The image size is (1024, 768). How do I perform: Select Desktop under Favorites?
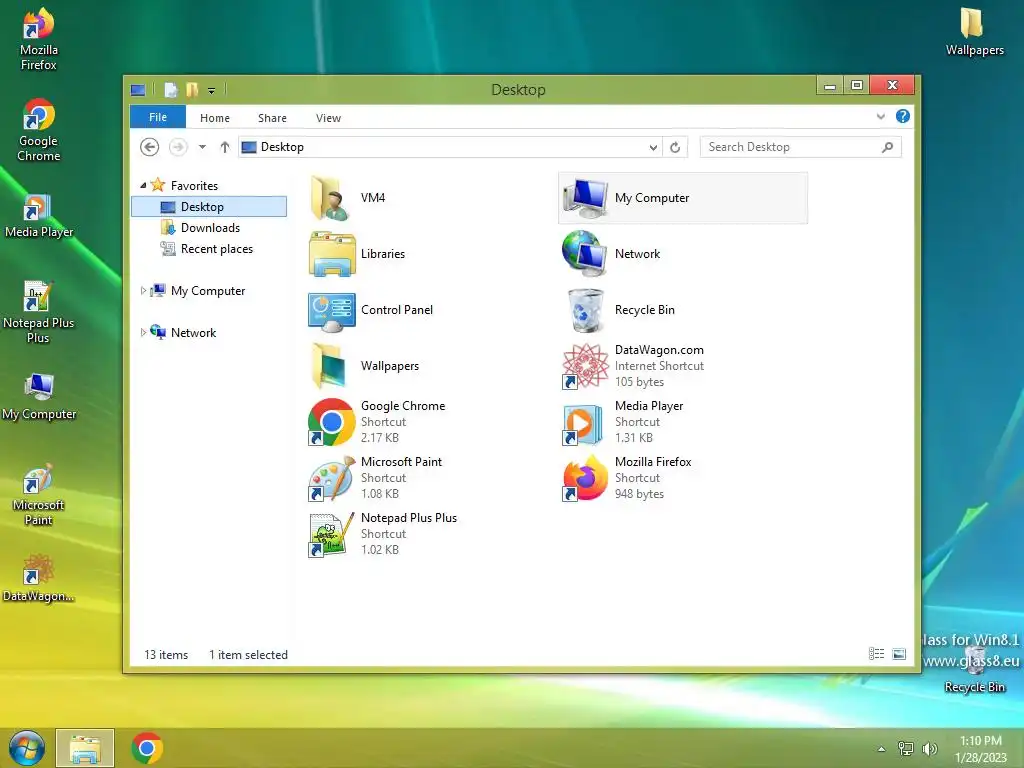(209, 206)
